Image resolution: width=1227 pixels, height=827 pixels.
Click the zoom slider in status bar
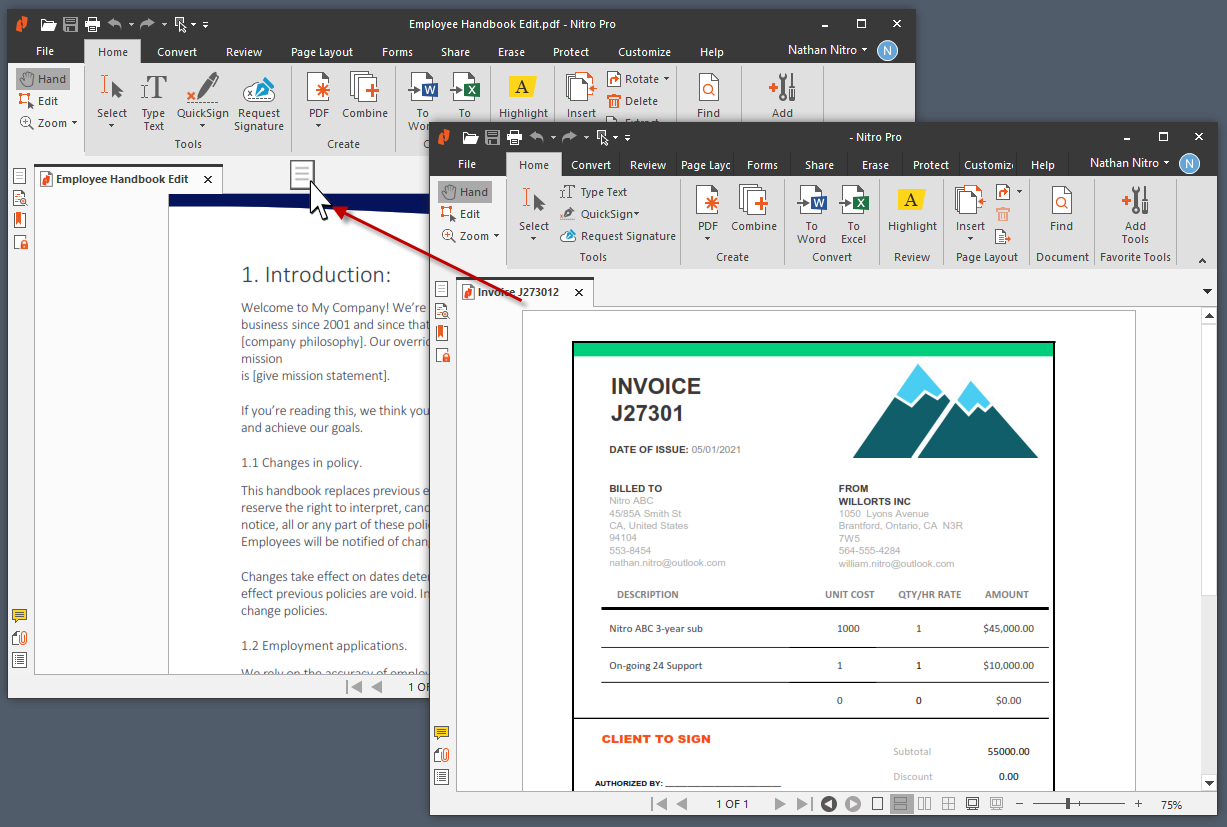(x=1069, y=804)
